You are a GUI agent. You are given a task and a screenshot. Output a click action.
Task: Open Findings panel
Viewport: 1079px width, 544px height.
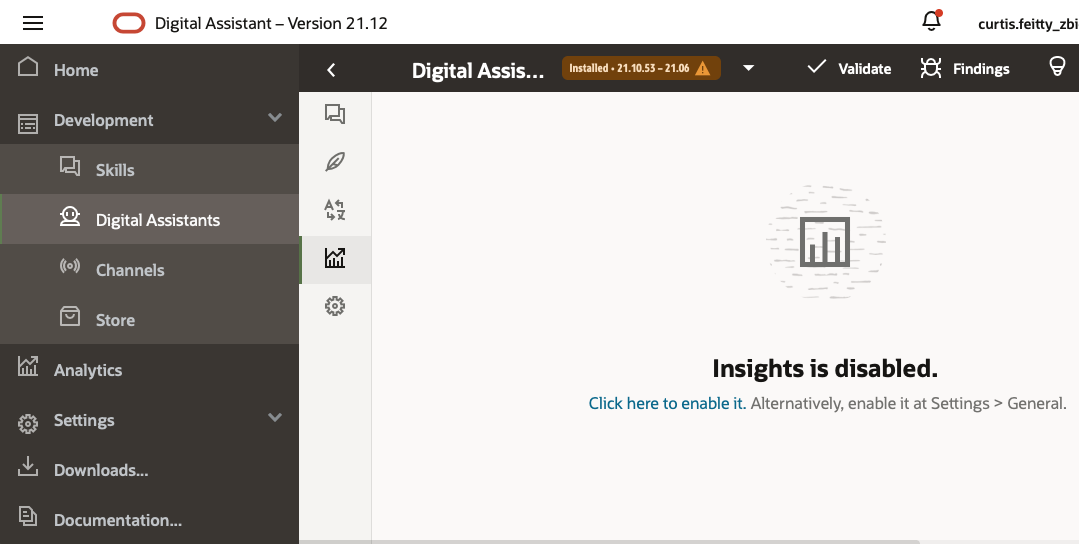[965, 68]
